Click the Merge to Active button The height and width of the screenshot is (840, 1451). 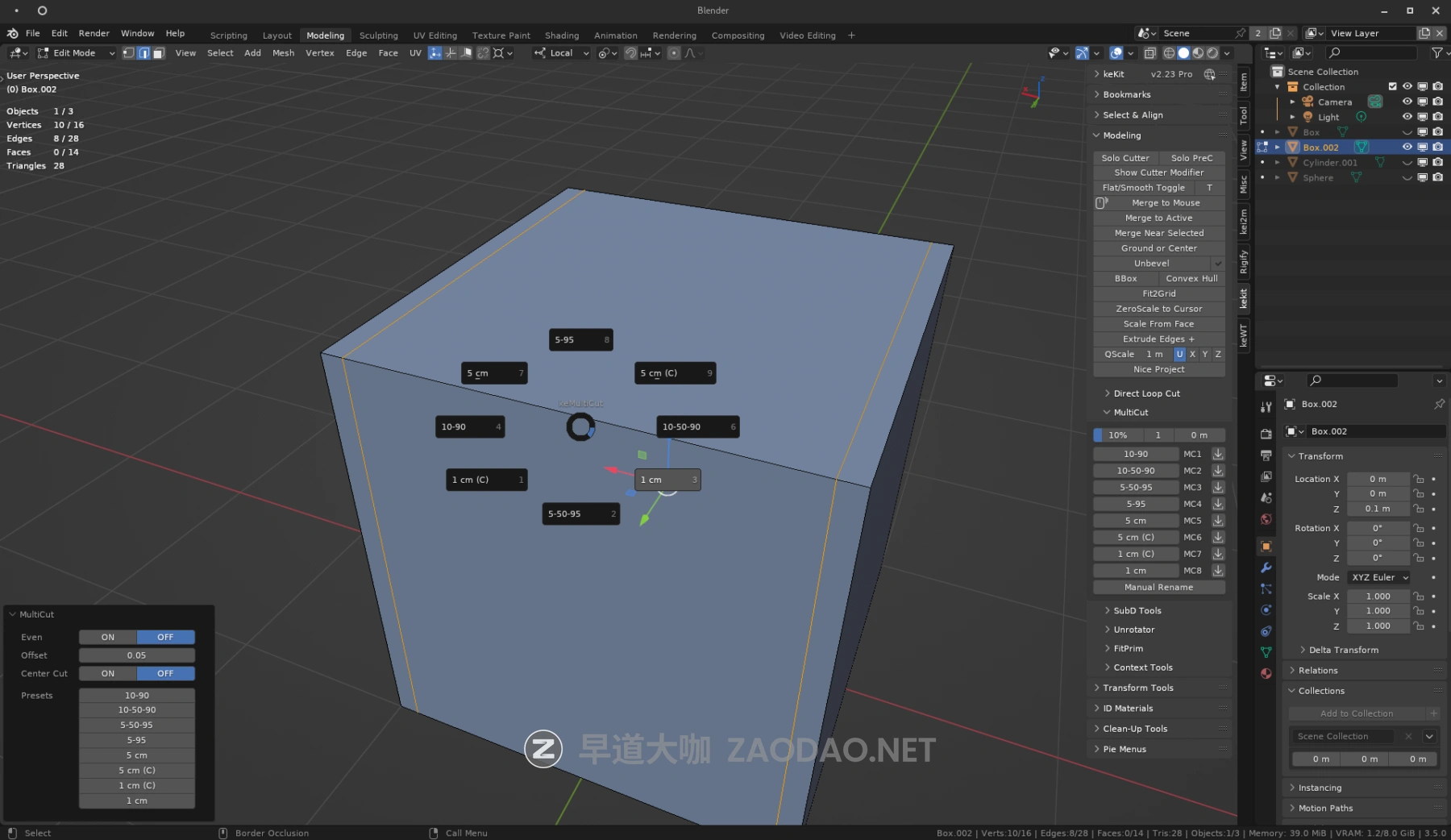coord(1158,218)
